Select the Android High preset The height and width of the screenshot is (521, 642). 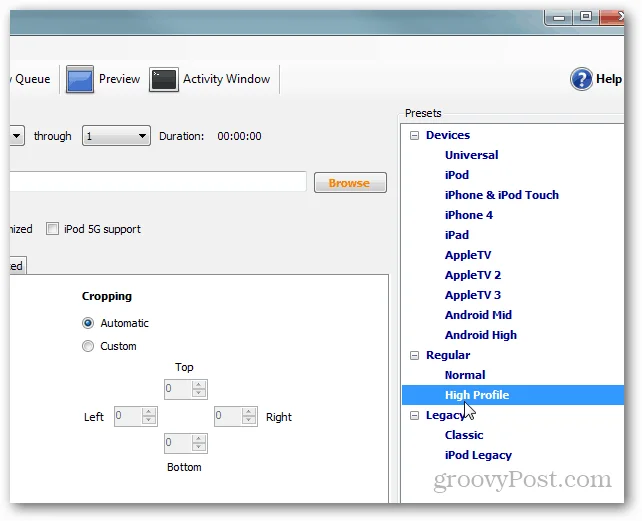(481, 335)
